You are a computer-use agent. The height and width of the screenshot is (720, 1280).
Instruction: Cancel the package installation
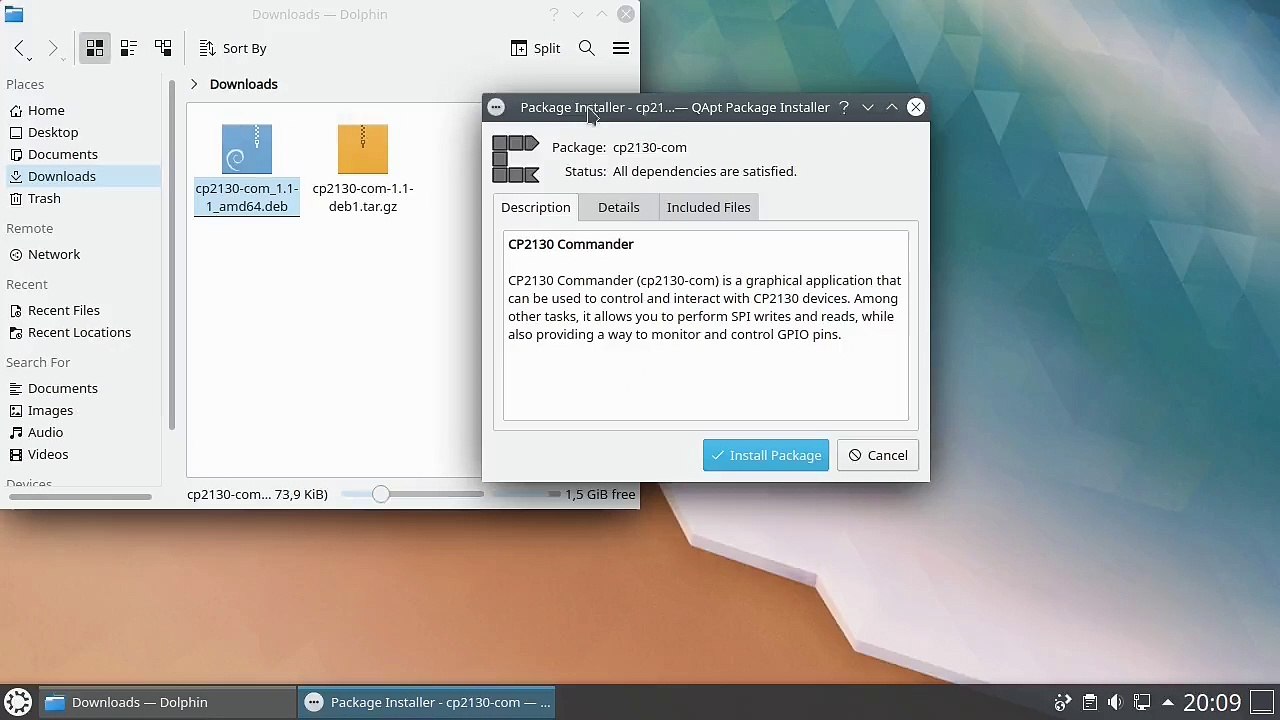(878, 455)
